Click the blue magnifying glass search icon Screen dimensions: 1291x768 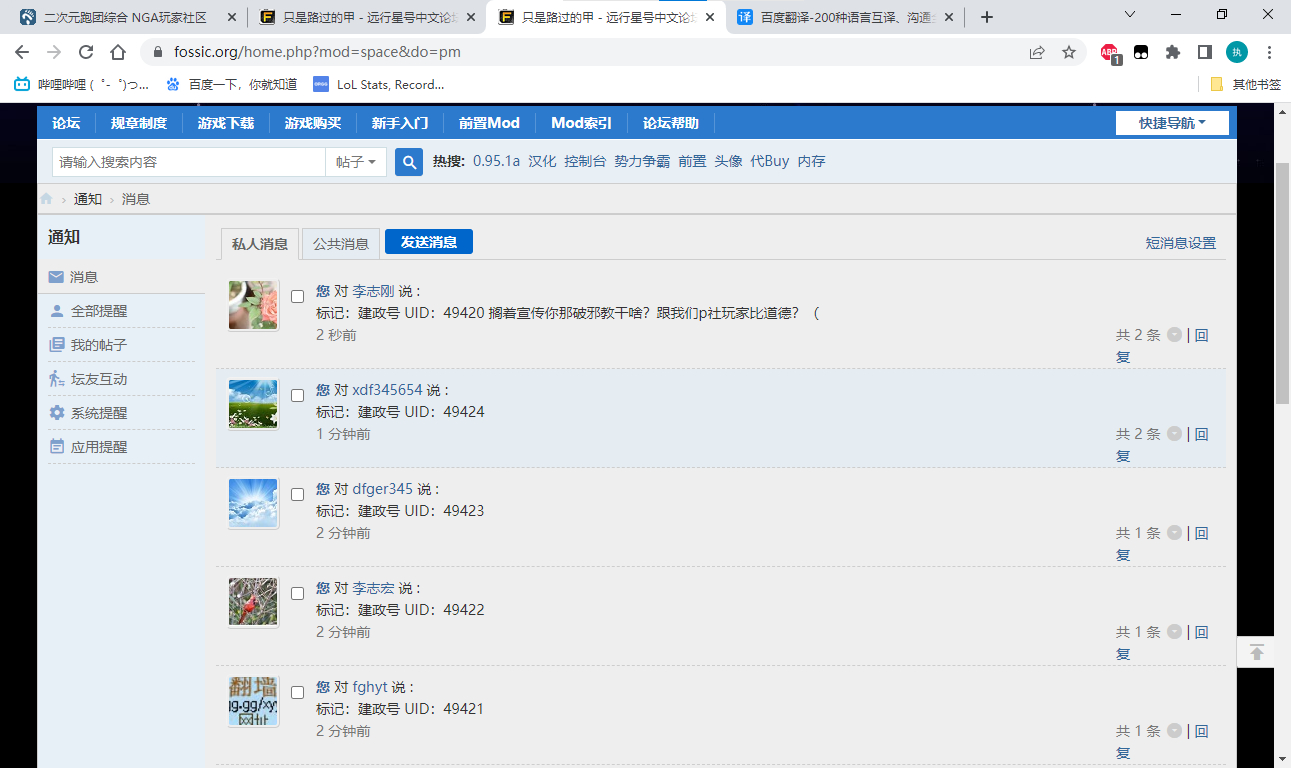point(408,161)
